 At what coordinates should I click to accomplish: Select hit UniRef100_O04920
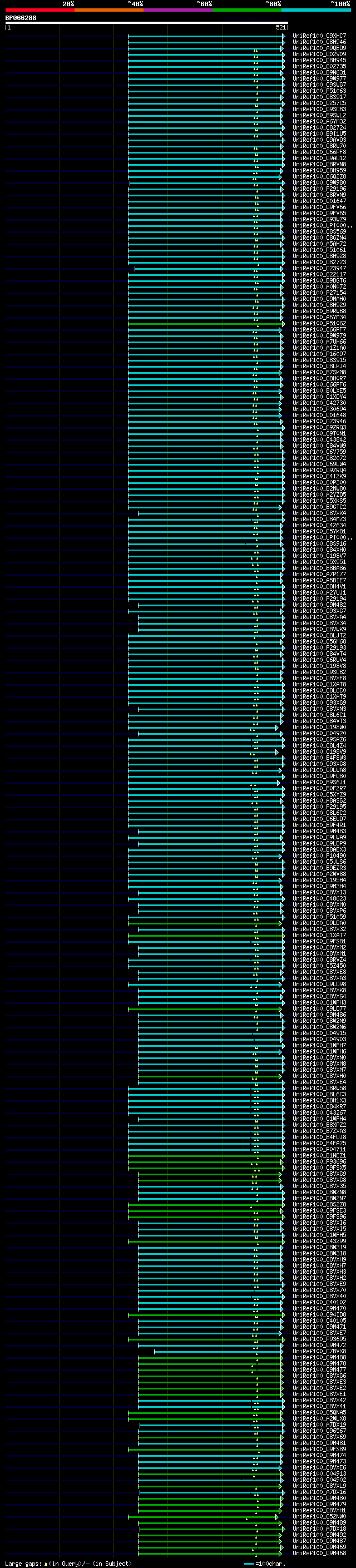coord(319,733)
